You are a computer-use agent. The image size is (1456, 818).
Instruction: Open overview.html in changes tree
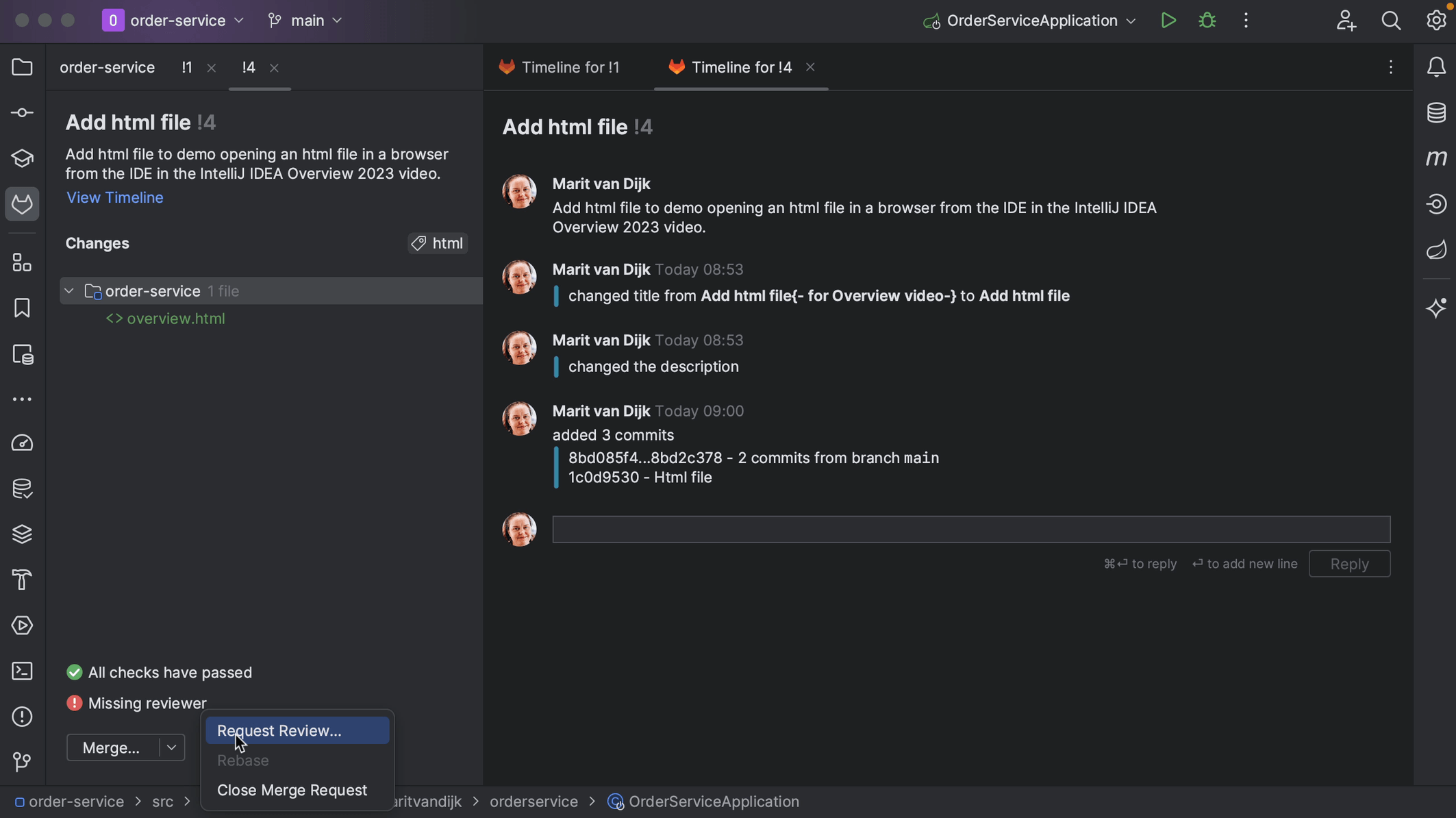click(175, 319)
